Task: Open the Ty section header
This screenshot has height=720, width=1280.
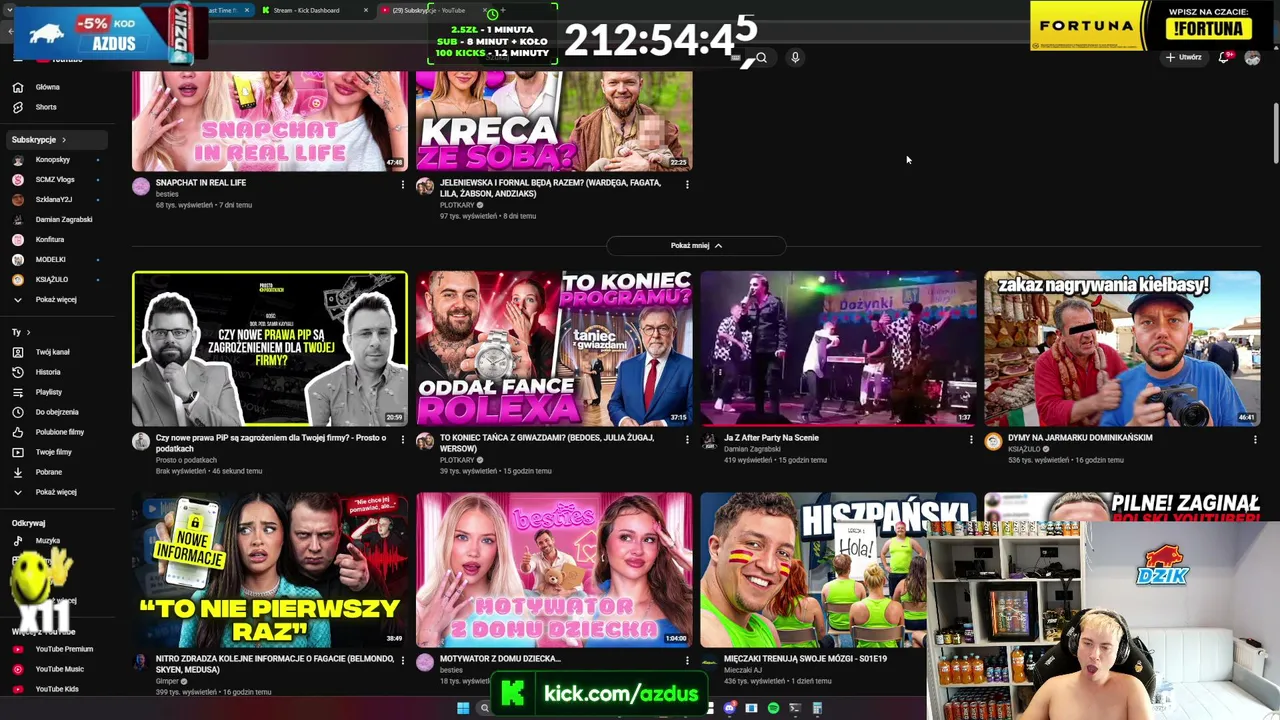Action: (x=20, y=332)
